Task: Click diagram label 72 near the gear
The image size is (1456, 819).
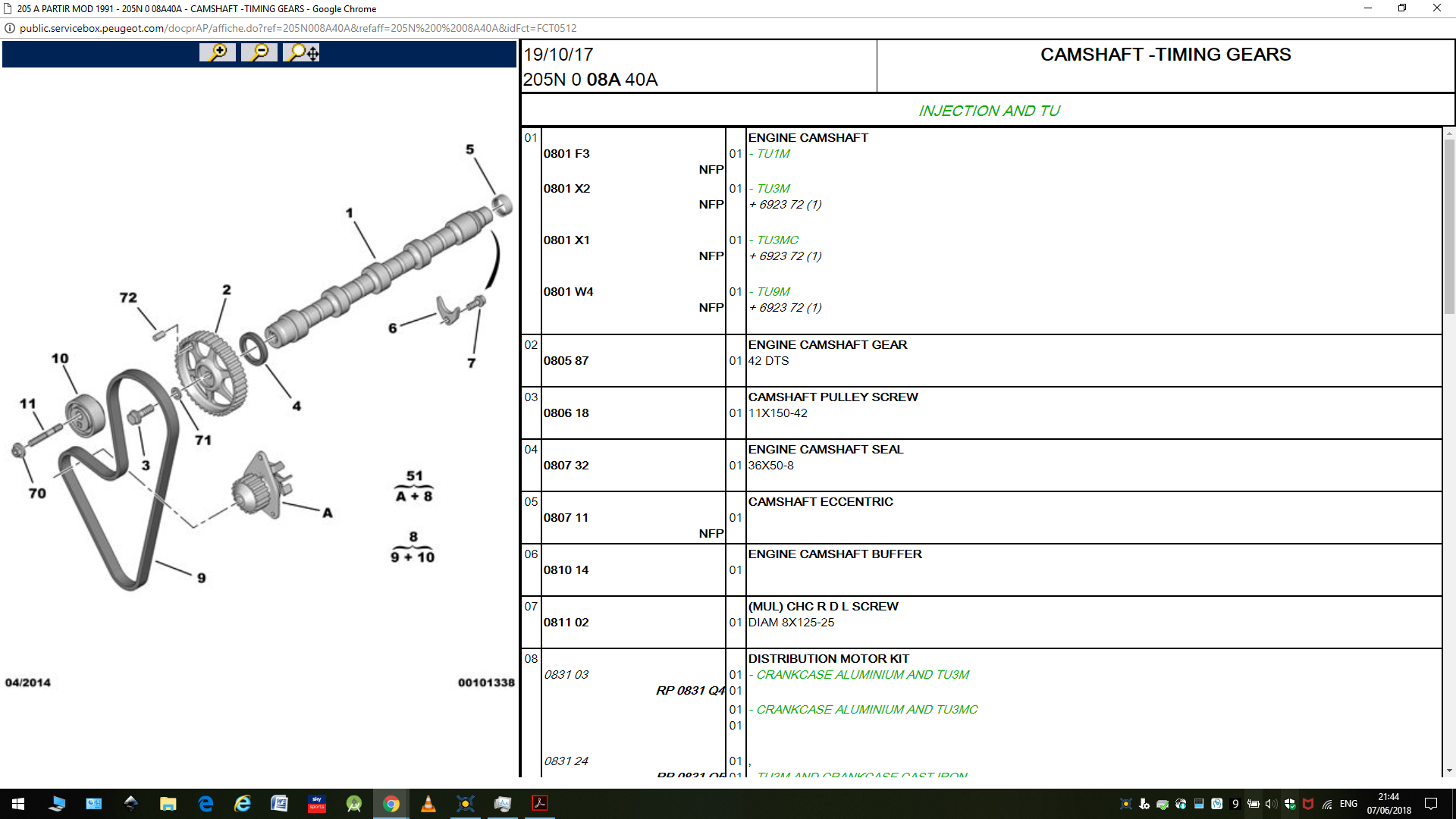Action: [x=128, y=298]
